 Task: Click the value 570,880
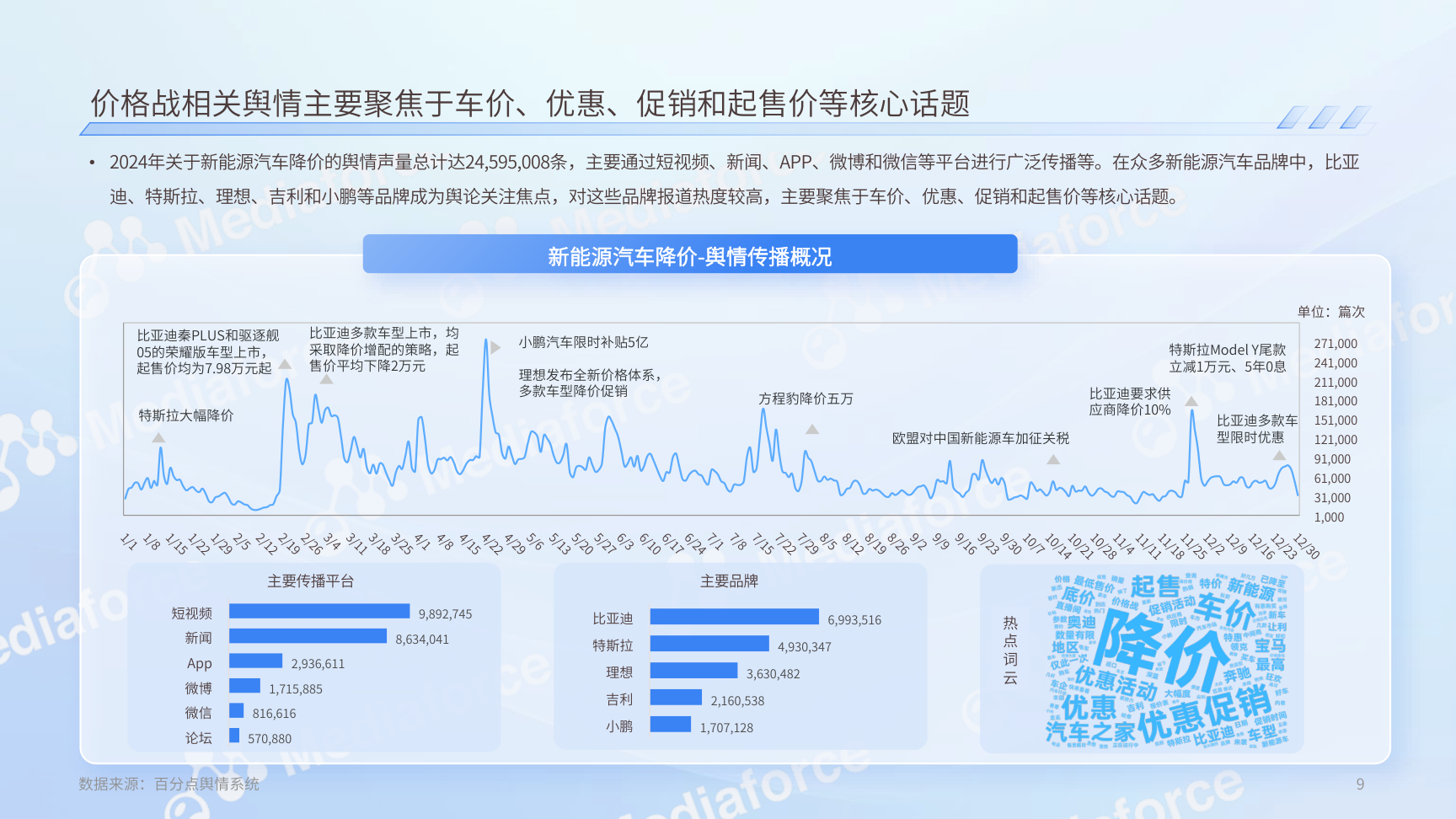pyautogui.click(x=270, y=739)
